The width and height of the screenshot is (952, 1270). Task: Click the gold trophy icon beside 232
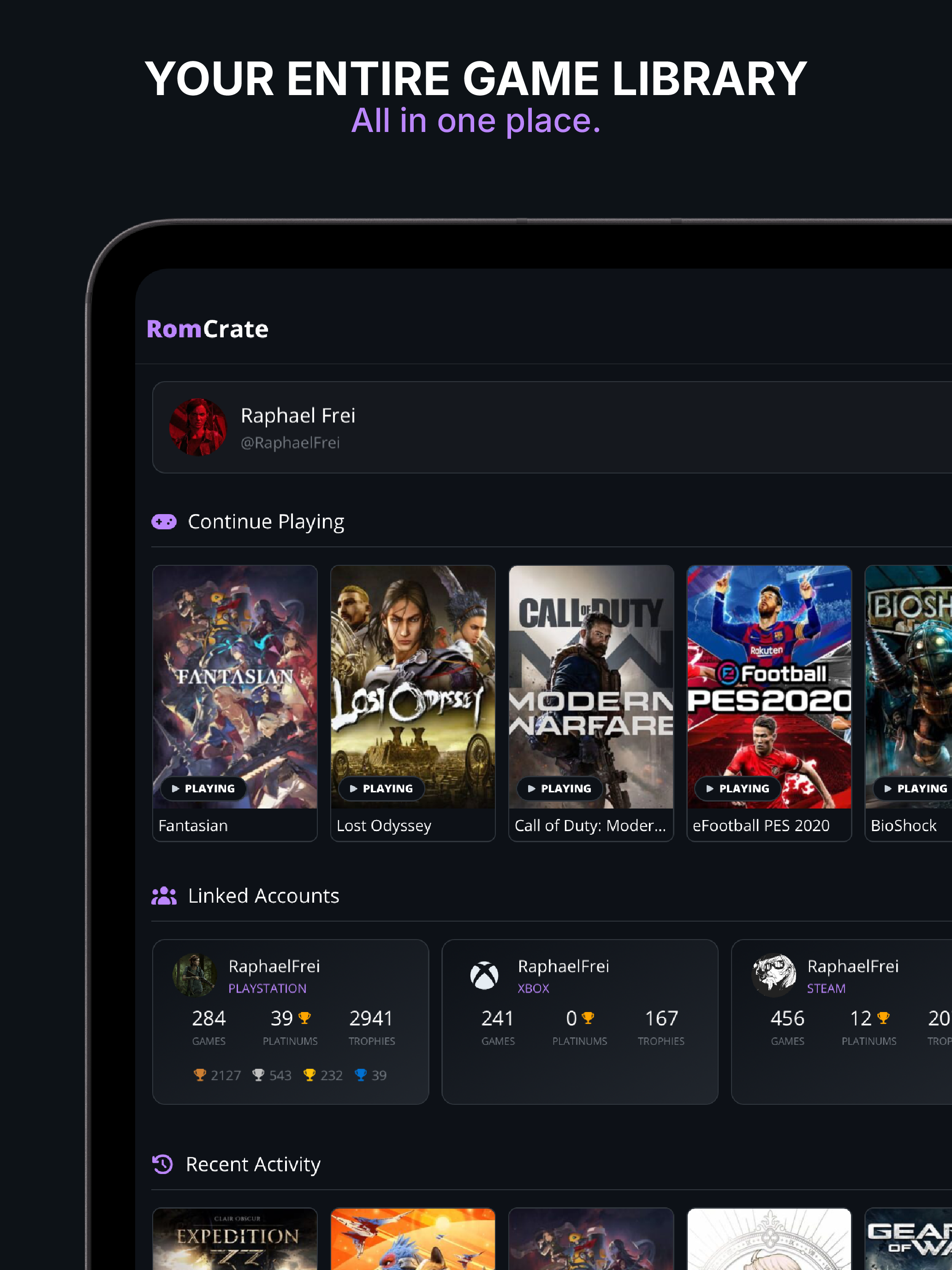(309, 1075)
